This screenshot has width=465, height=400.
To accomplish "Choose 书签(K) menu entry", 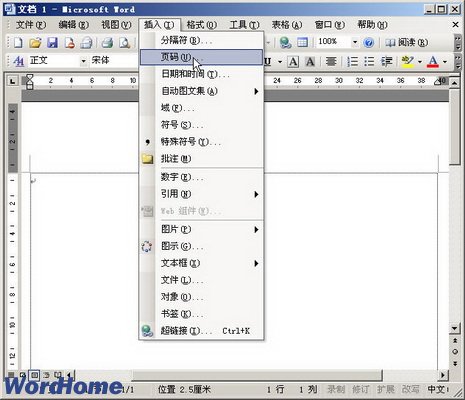I will click(x=201, y=314).
